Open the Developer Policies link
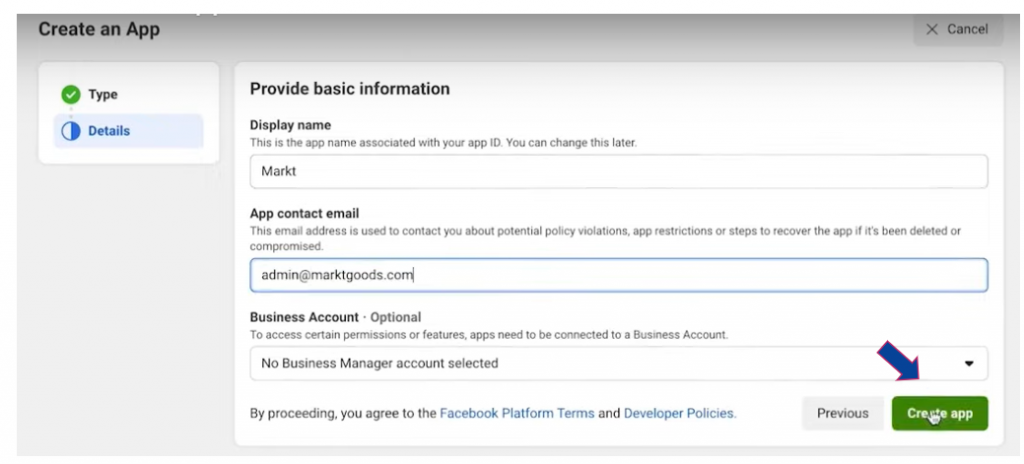The width and height of the screenshot is (1024, 464). pos(679,413)
